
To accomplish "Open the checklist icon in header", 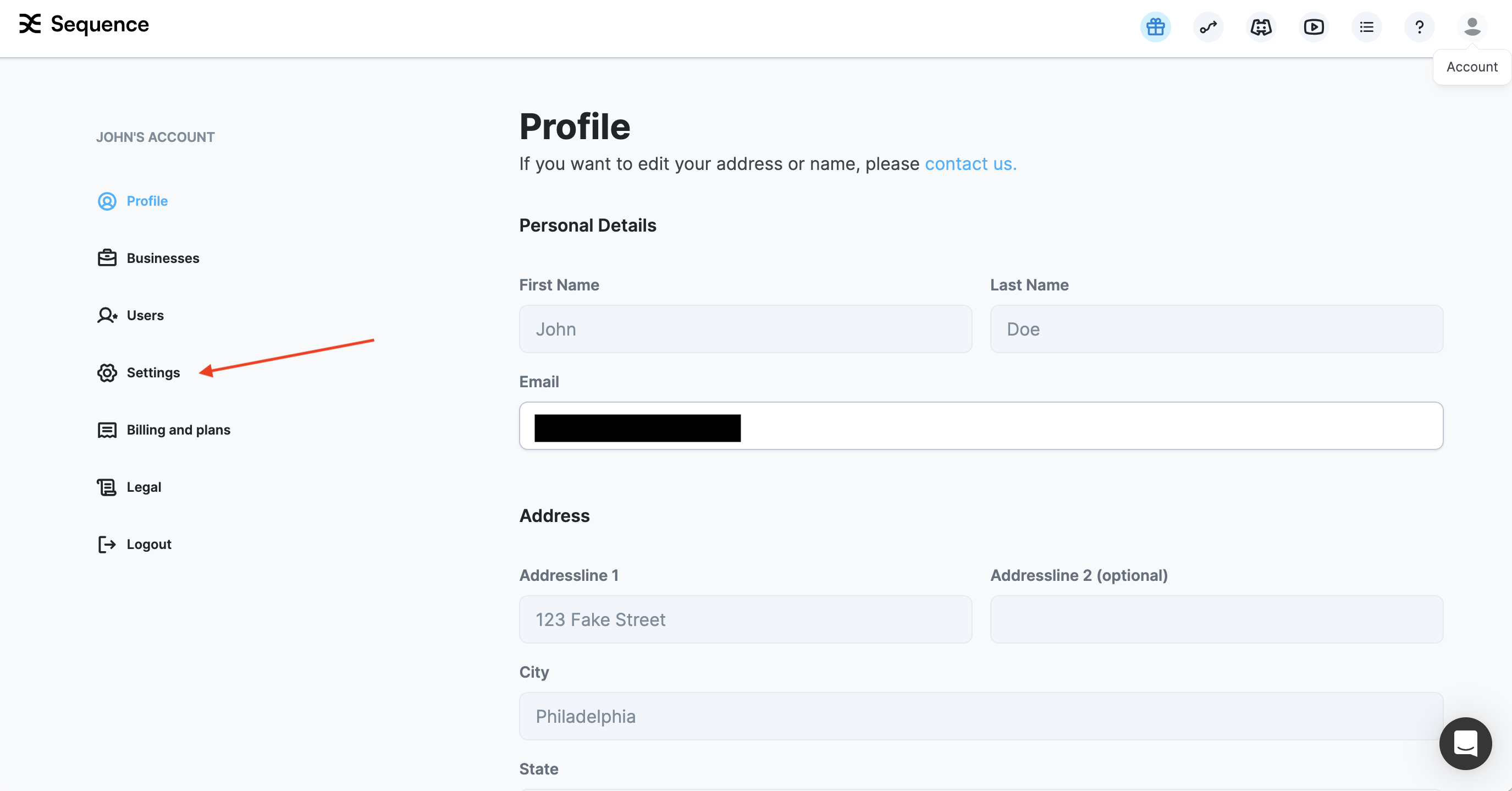I will 1366,27.
